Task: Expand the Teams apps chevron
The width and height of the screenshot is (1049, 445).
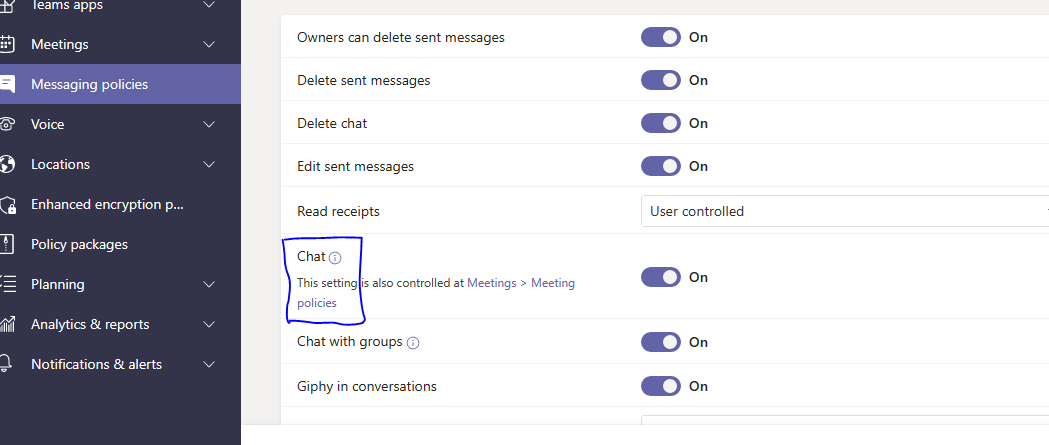Action: click(209, 5)
